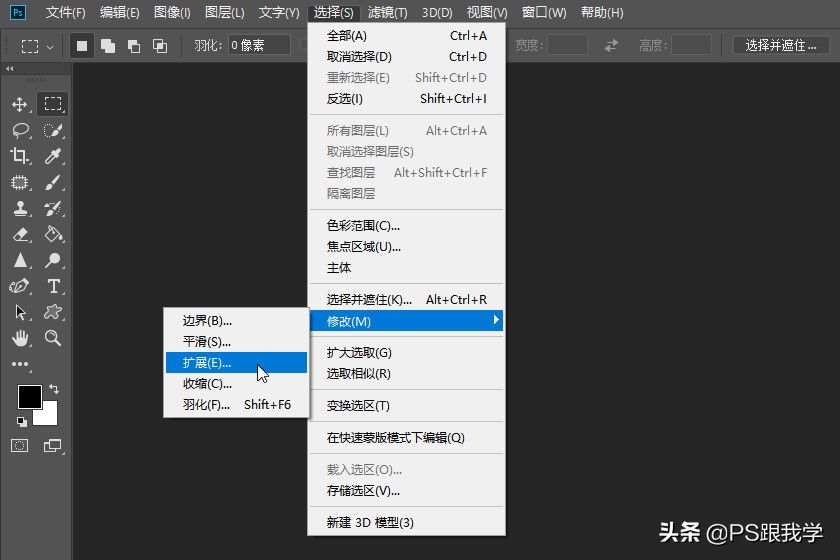Open the background color picker

tap(48, 415)
